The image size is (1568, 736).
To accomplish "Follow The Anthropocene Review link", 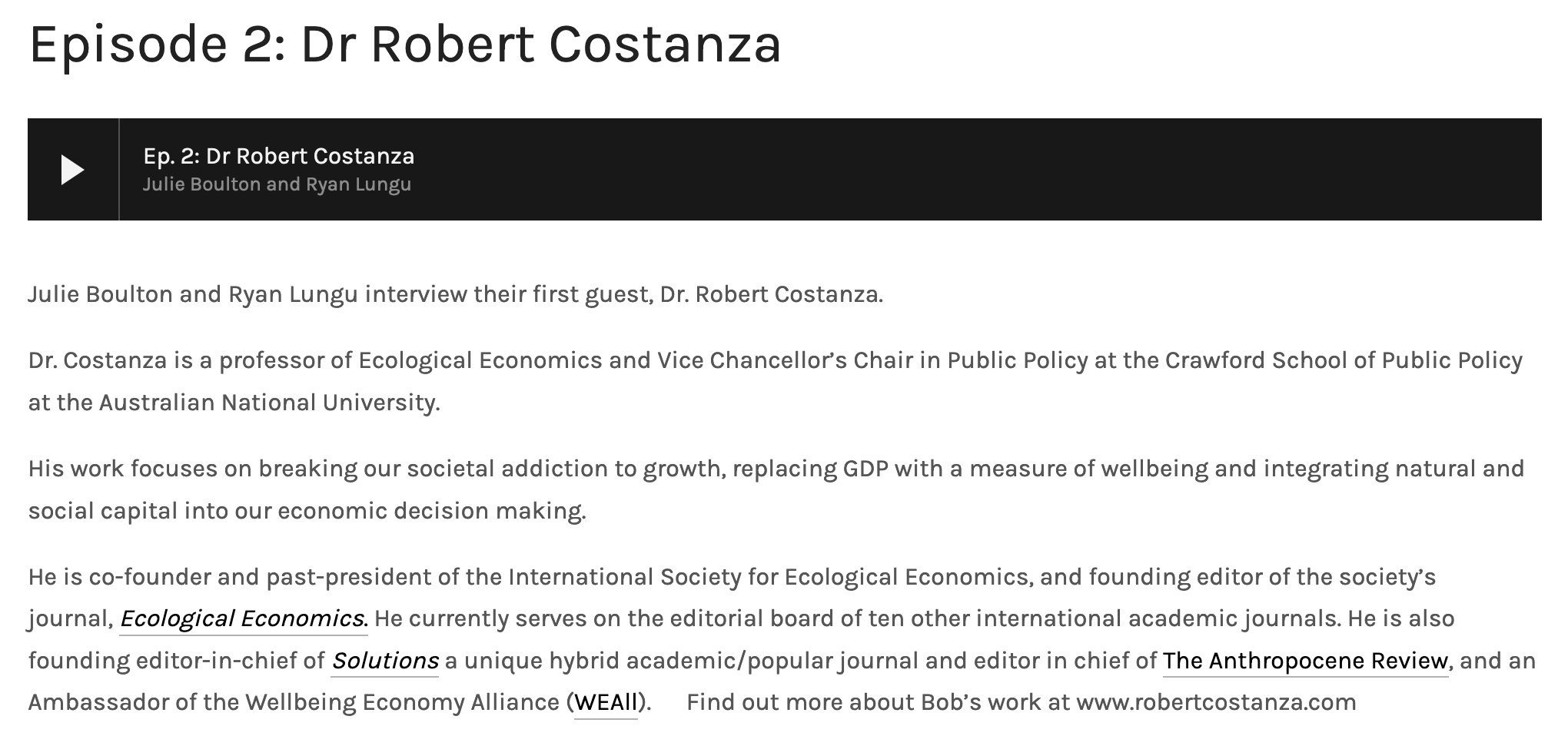I will [x=1305, y=661].
